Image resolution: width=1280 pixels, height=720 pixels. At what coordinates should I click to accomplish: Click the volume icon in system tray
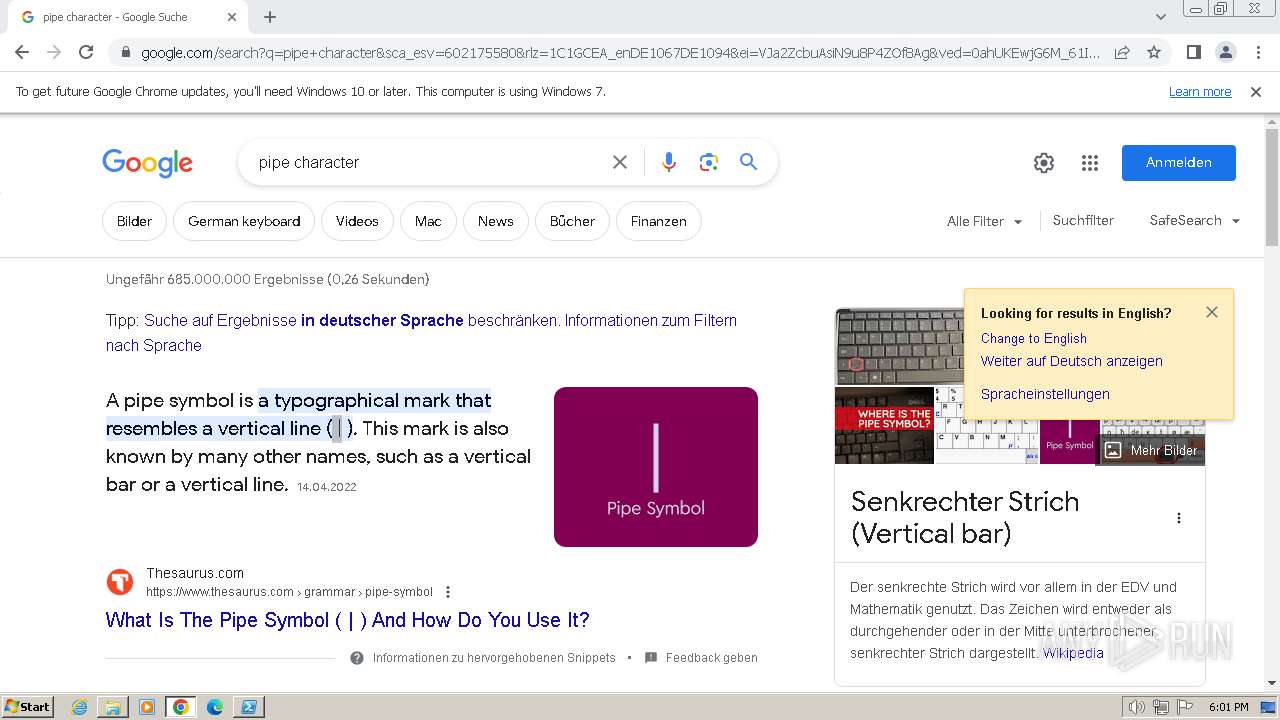1137,707
